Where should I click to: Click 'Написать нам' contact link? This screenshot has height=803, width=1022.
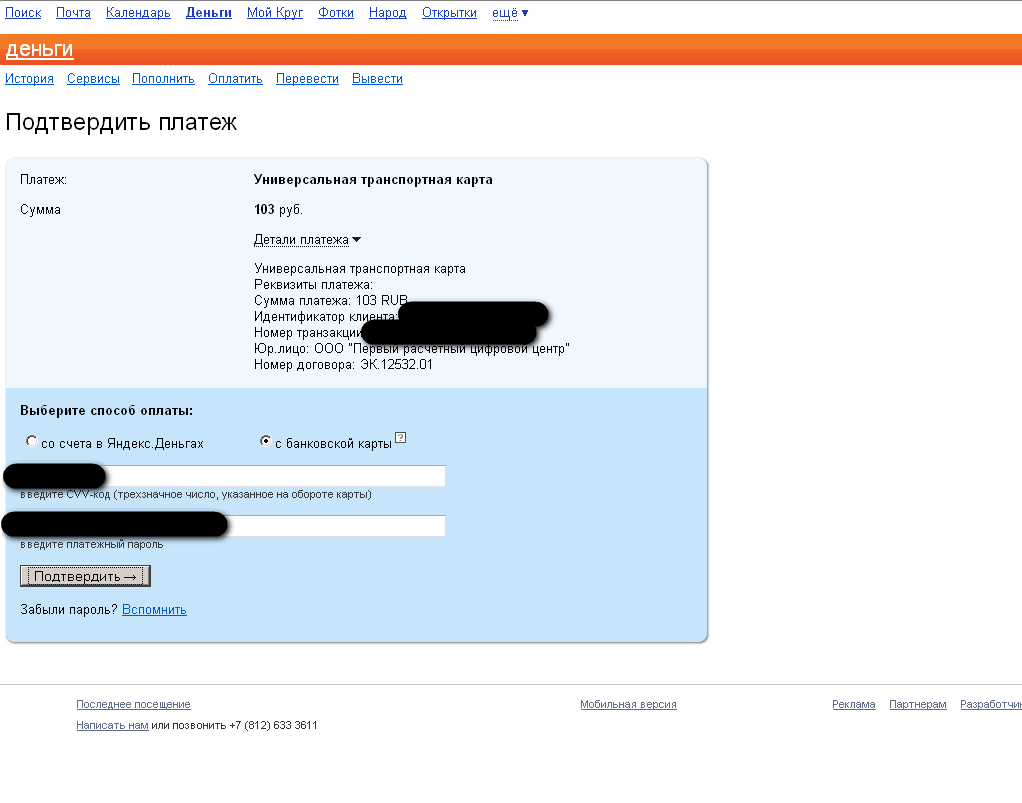112,726
